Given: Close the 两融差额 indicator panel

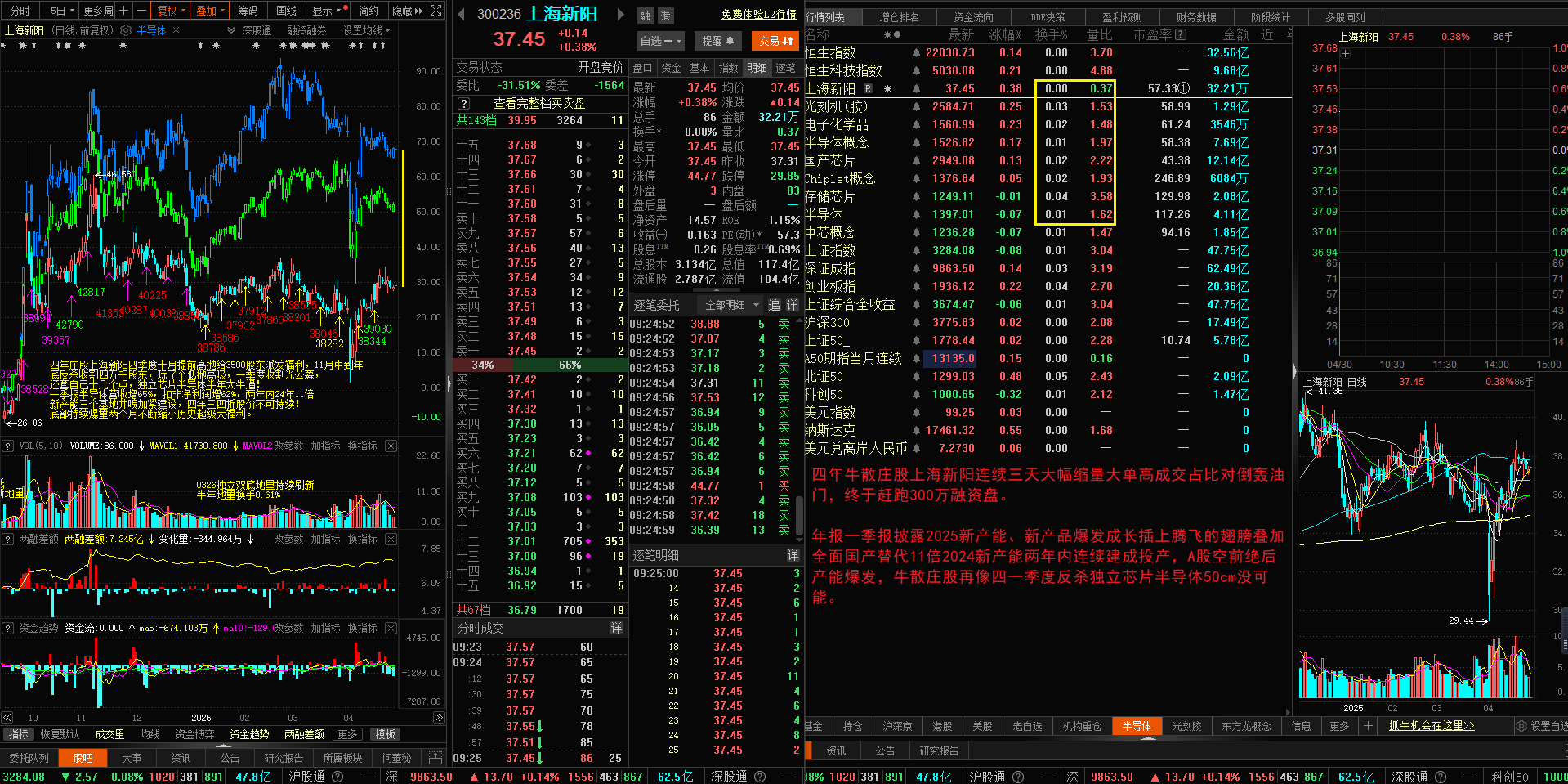Looking at the screenshot, I should pos(391,539).
